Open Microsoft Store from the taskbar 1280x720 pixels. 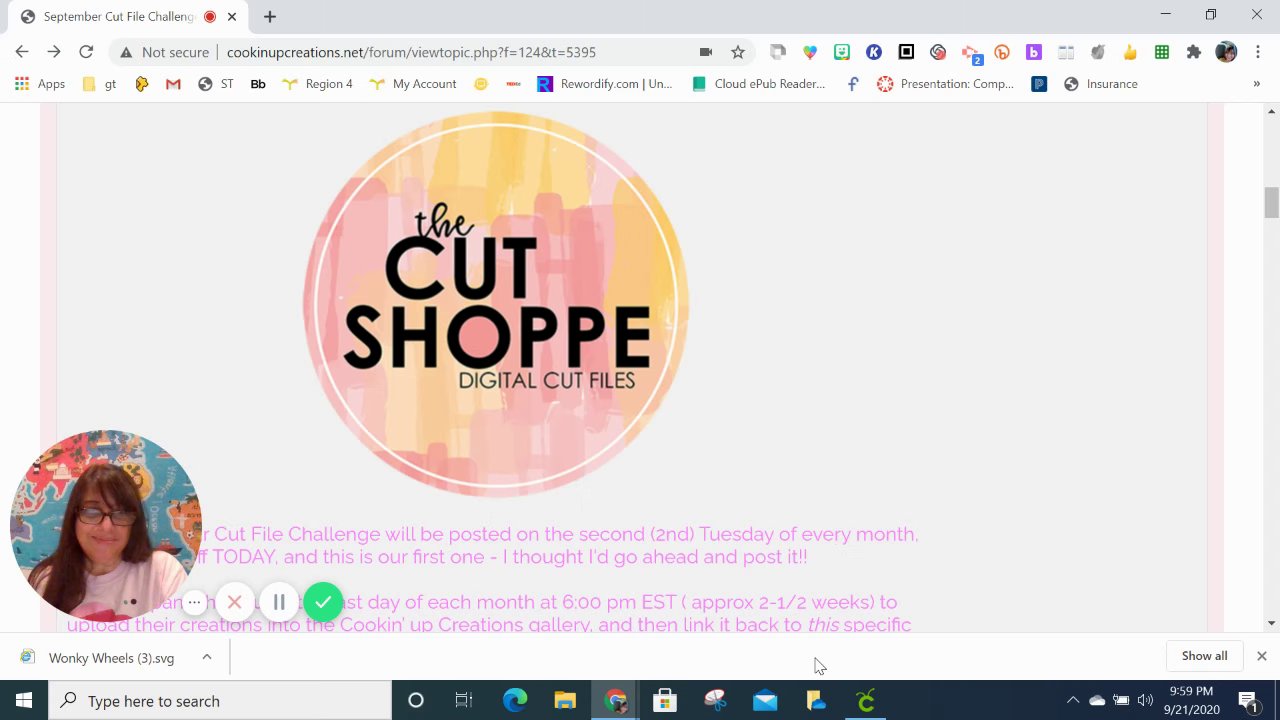pos(665,700)
